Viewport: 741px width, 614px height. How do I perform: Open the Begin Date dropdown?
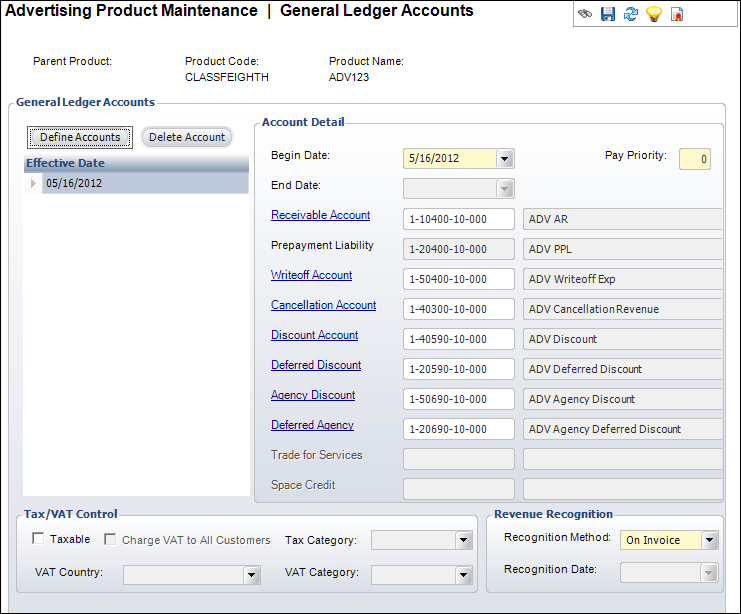pos(504,159)
